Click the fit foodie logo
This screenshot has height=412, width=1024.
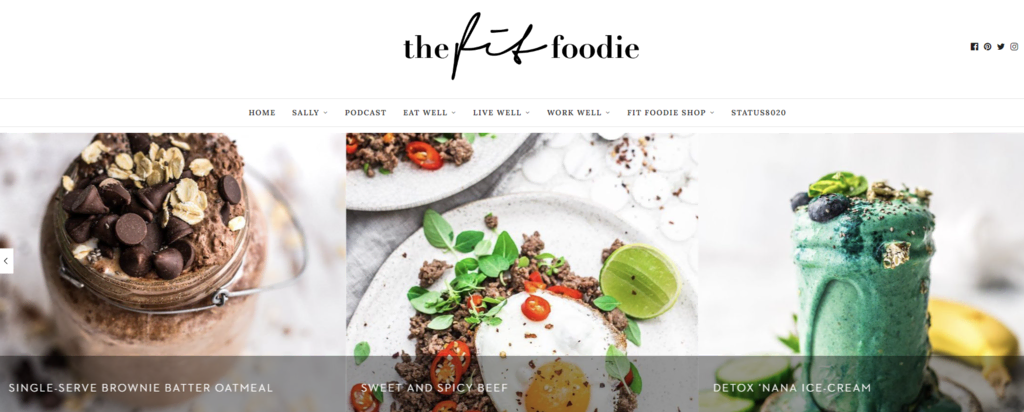(x=520, y=46)
